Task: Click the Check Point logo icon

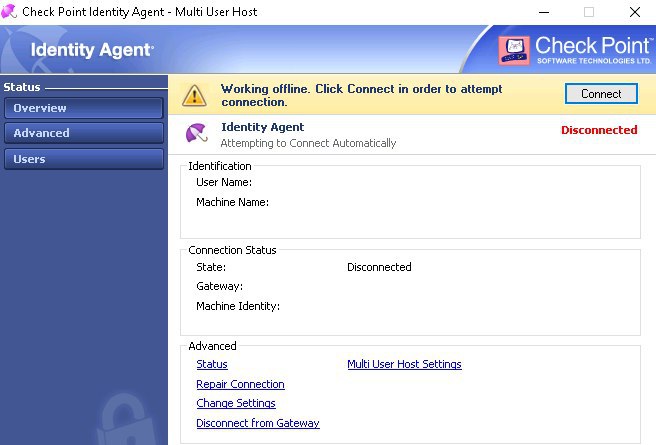Action: (514, 51)
